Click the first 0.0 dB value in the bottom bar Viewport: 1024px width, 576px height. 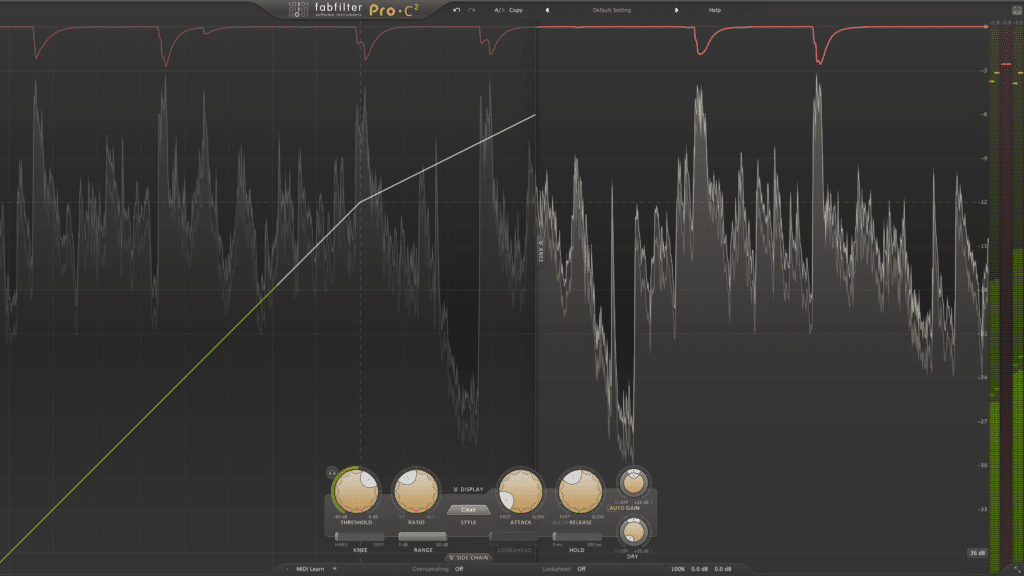(699, 569)
